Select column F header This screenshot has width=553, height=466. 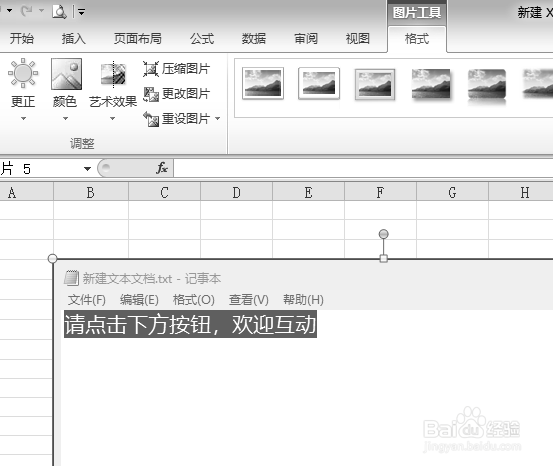[x=380, y=193]
